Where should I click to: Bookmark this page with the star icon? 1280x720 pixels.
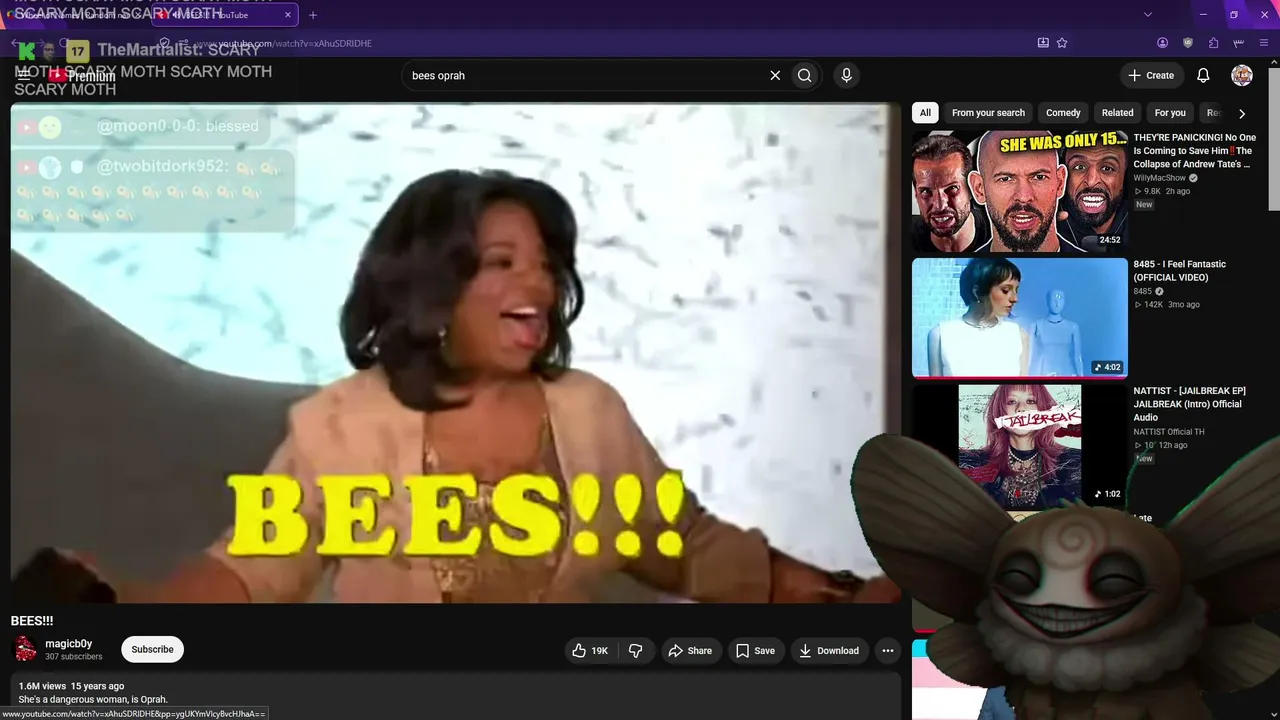coord(1062,43)
